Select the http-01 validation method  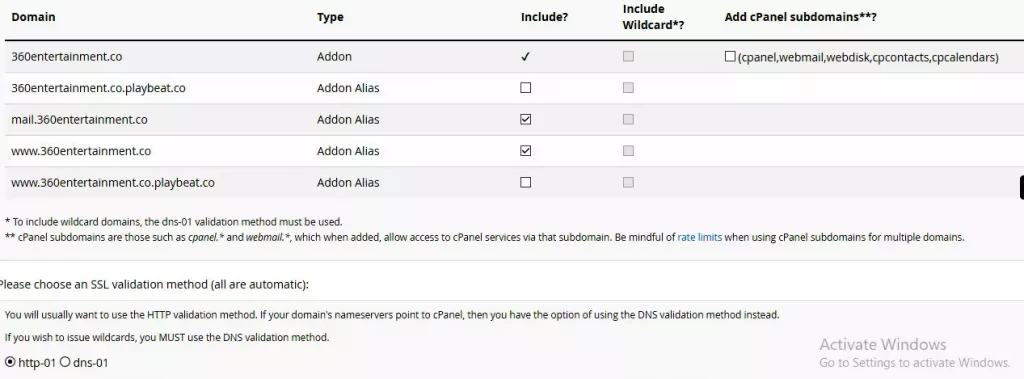[10, 362]
